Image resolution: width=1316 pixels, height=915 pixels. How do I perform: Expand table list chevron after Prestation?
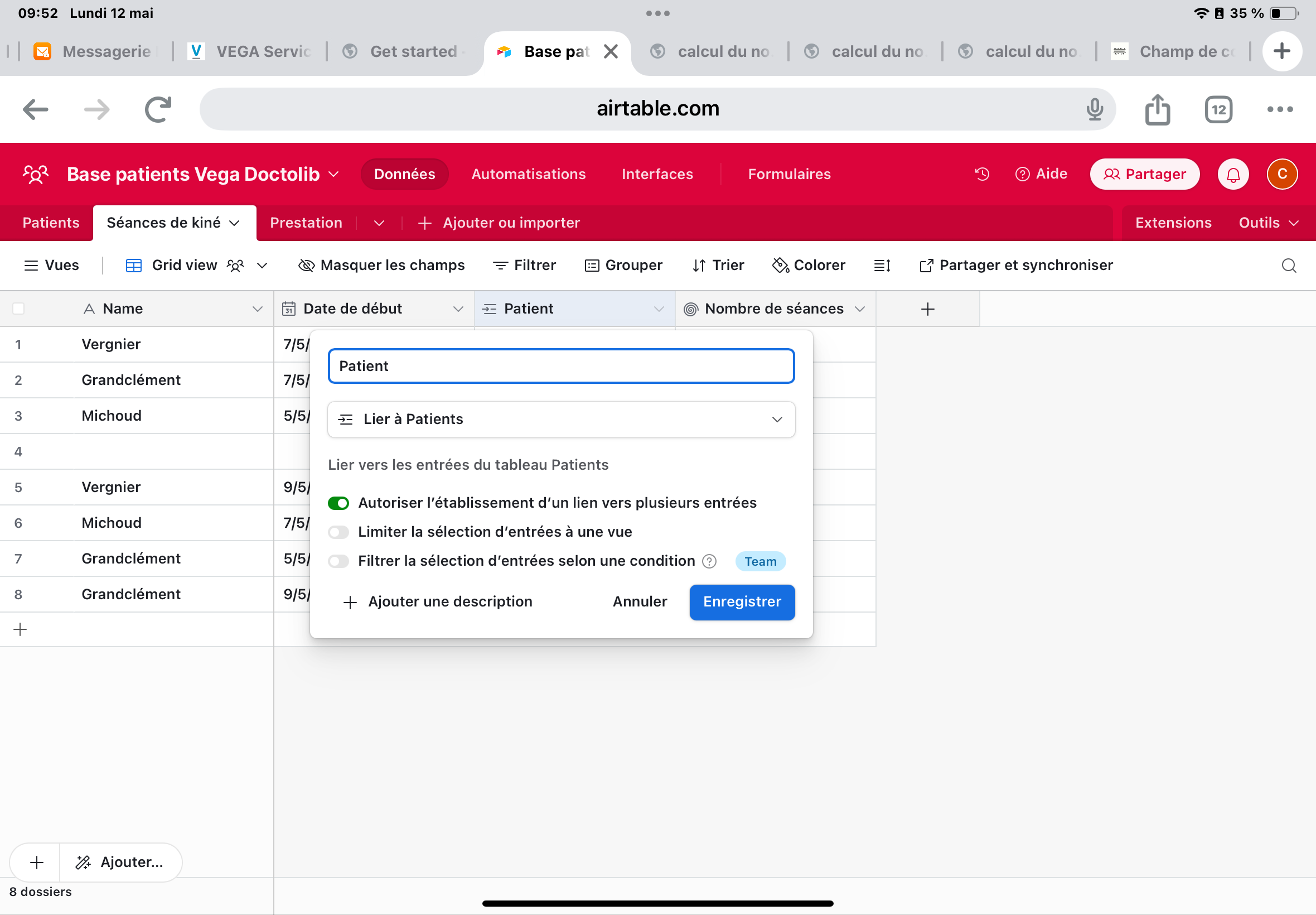tap(379, 223)
